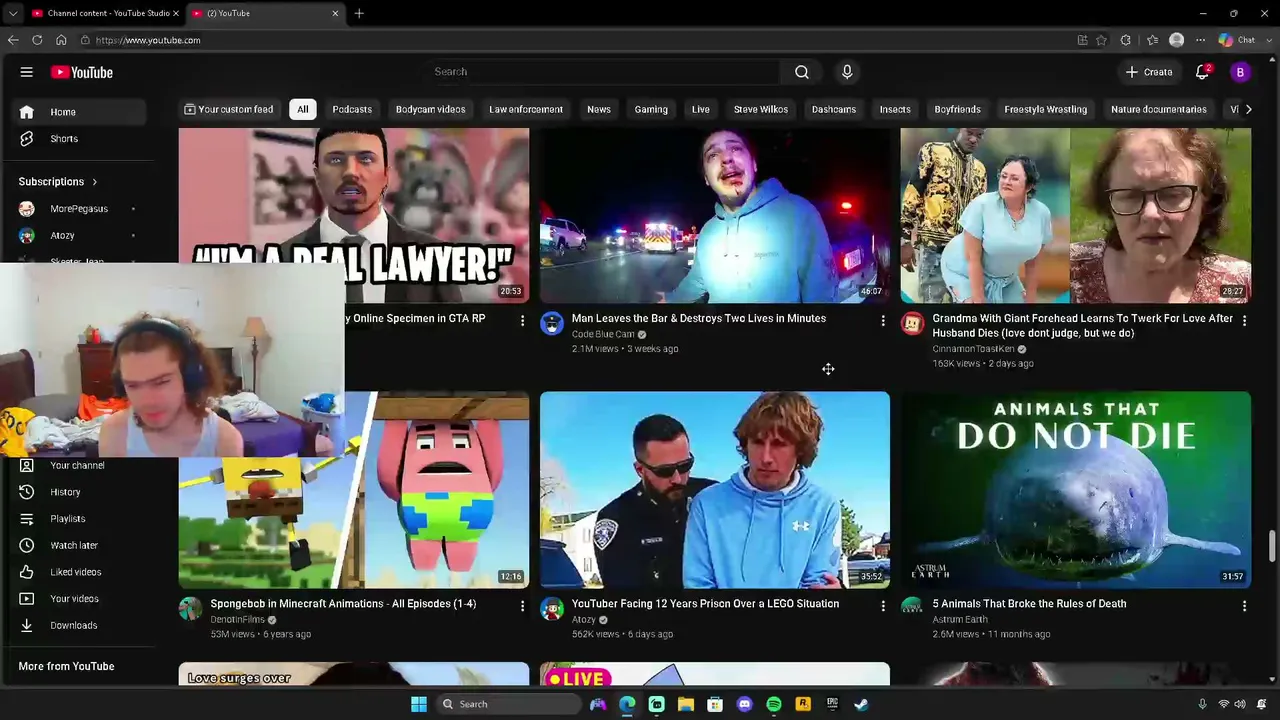Select the Boyfriends filter chip
1280x720 pixels.
[957, 109]
